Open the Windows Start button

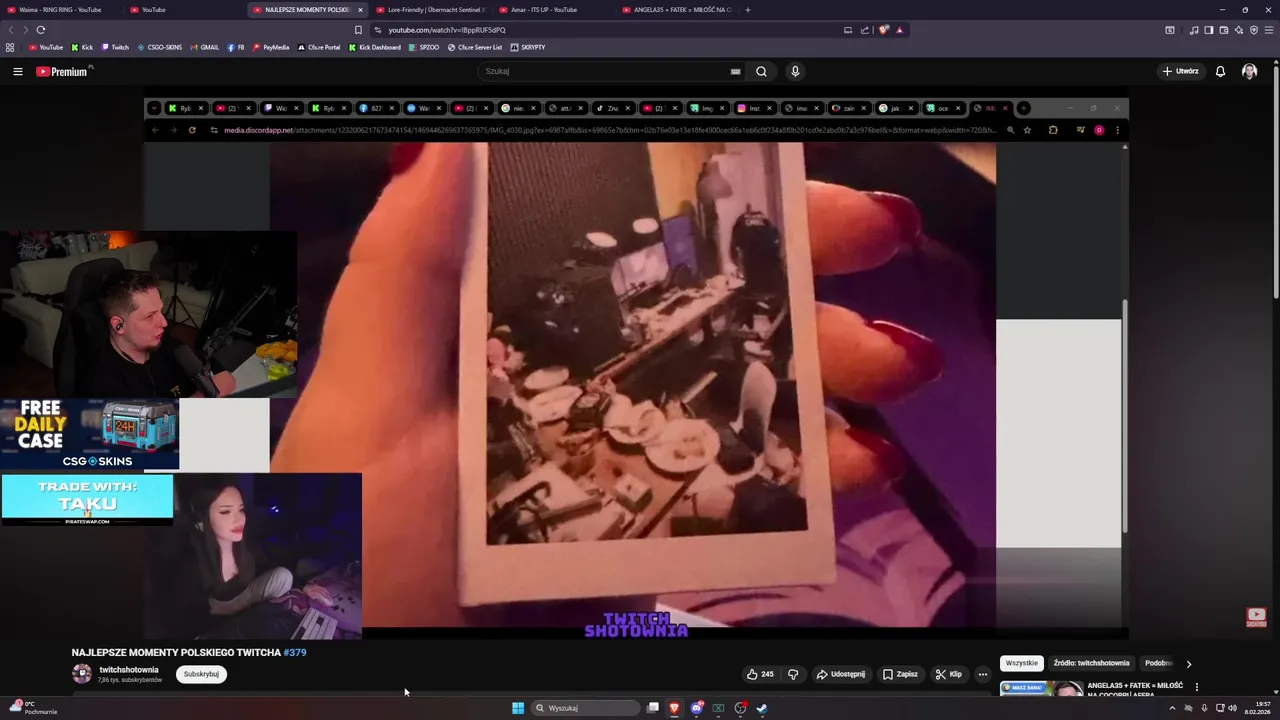tap(518, 708)
